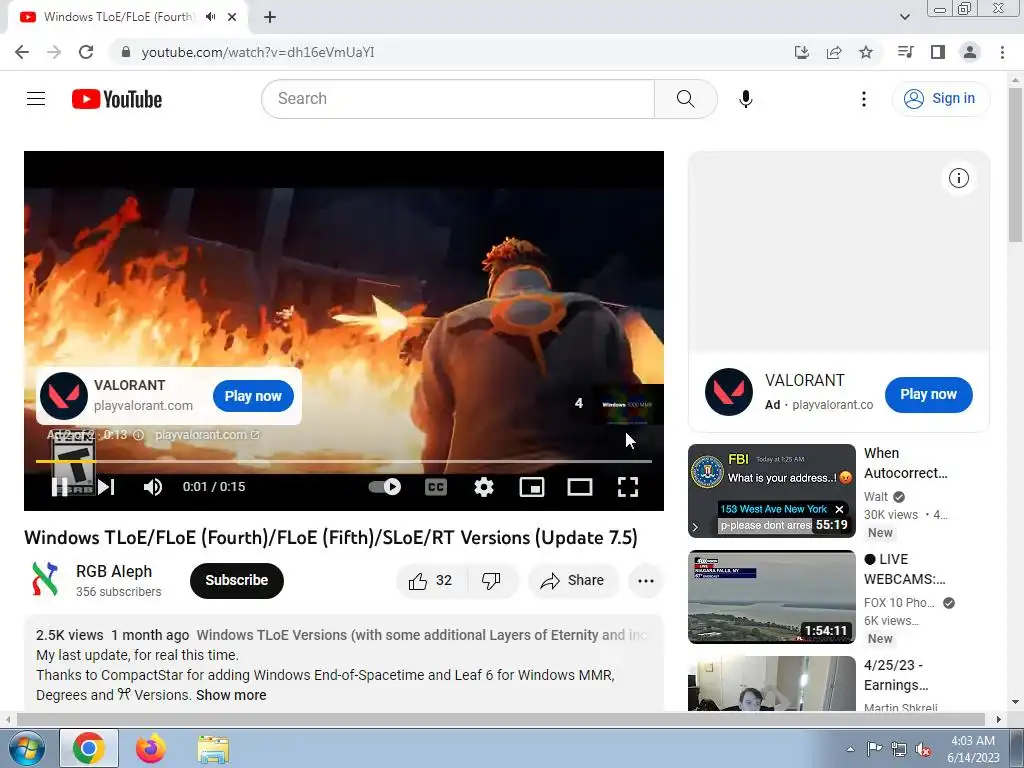Toggle closed captions CC button
The image size is (1024, 768).
pos(436,487)
